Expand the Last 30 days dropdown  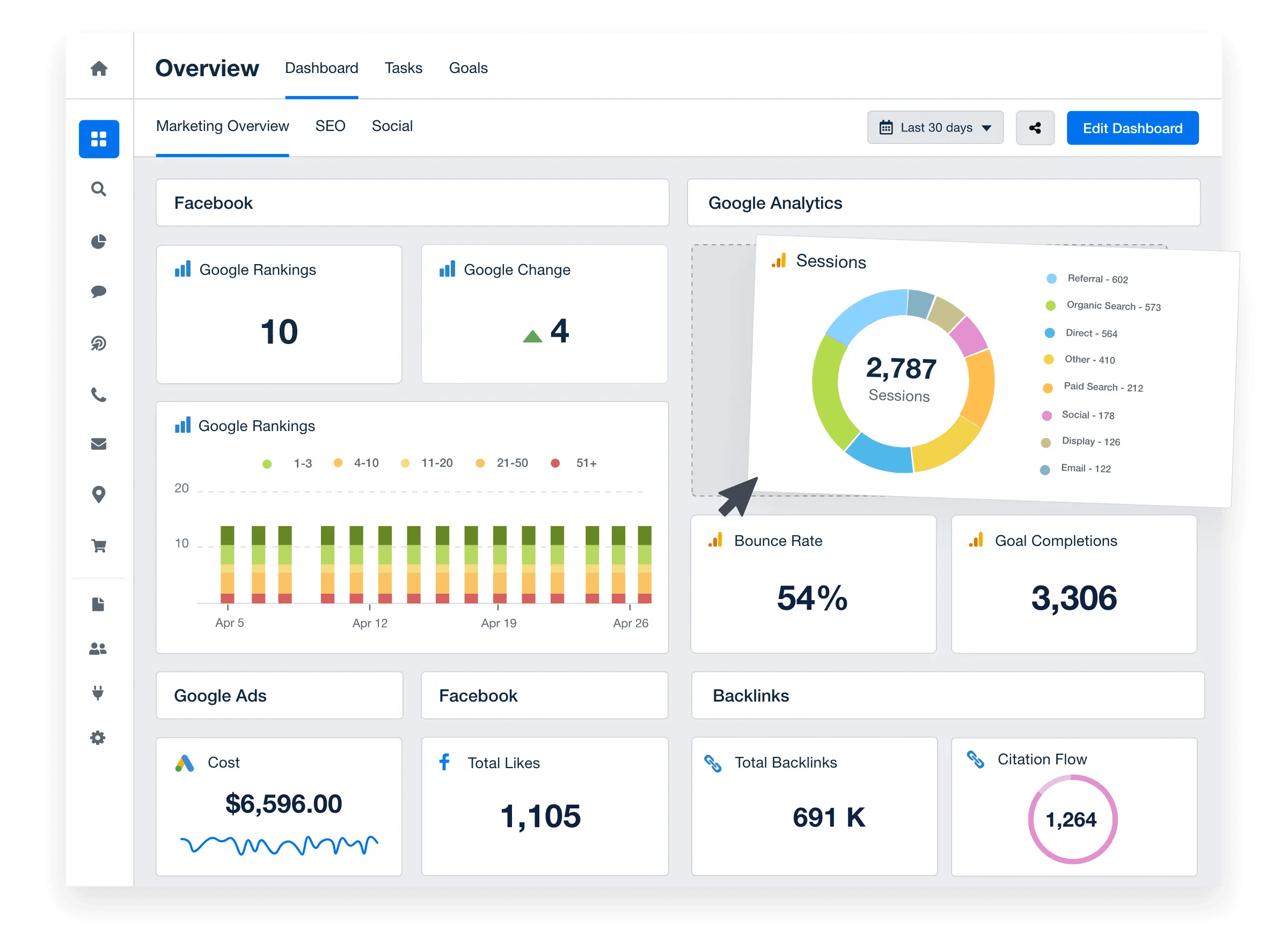[935, 128]
